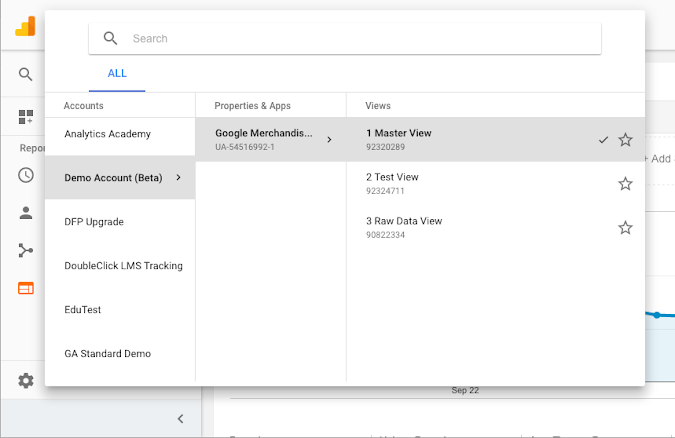This screenshot has height=438, width=675.
Task: Open the Real-Time clock icon in sidebar
Action: coord(26,175)
